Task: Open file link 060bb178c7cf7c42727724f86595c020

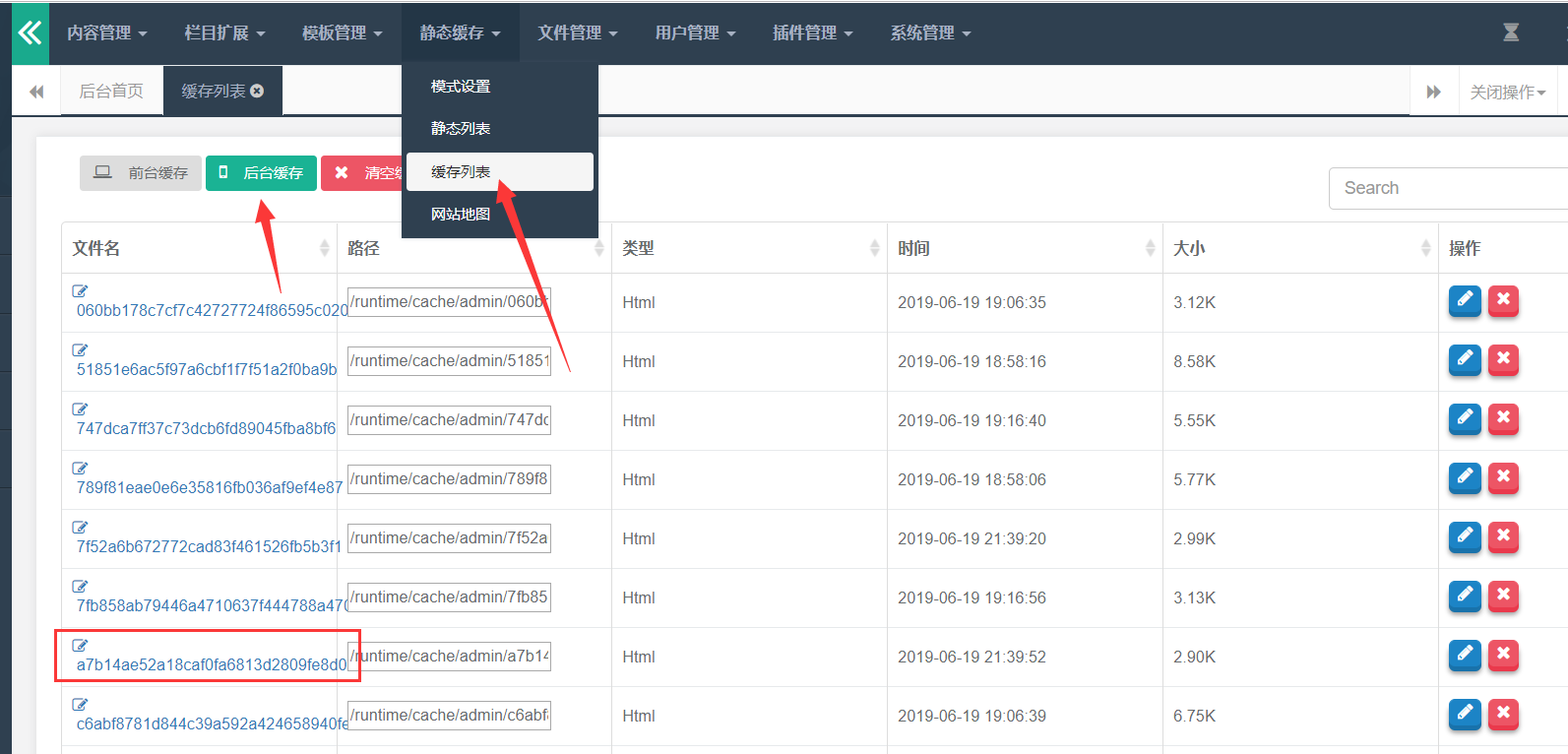Action: pos(212,310)
